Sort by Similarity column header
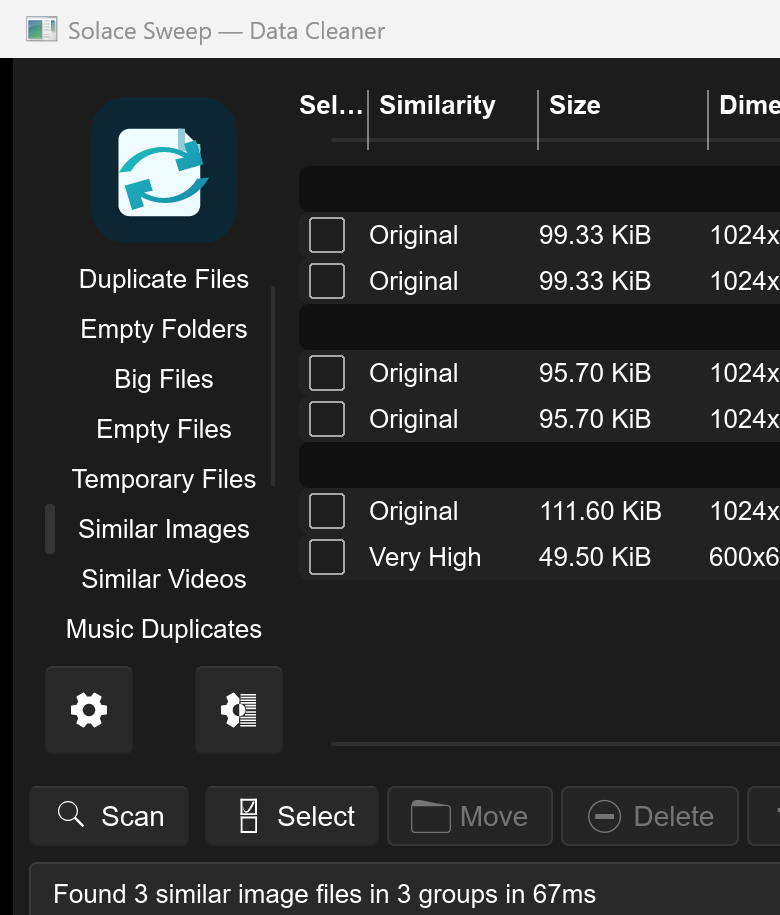The width and height of the screenshot is (780, 915). coord(437,106)
